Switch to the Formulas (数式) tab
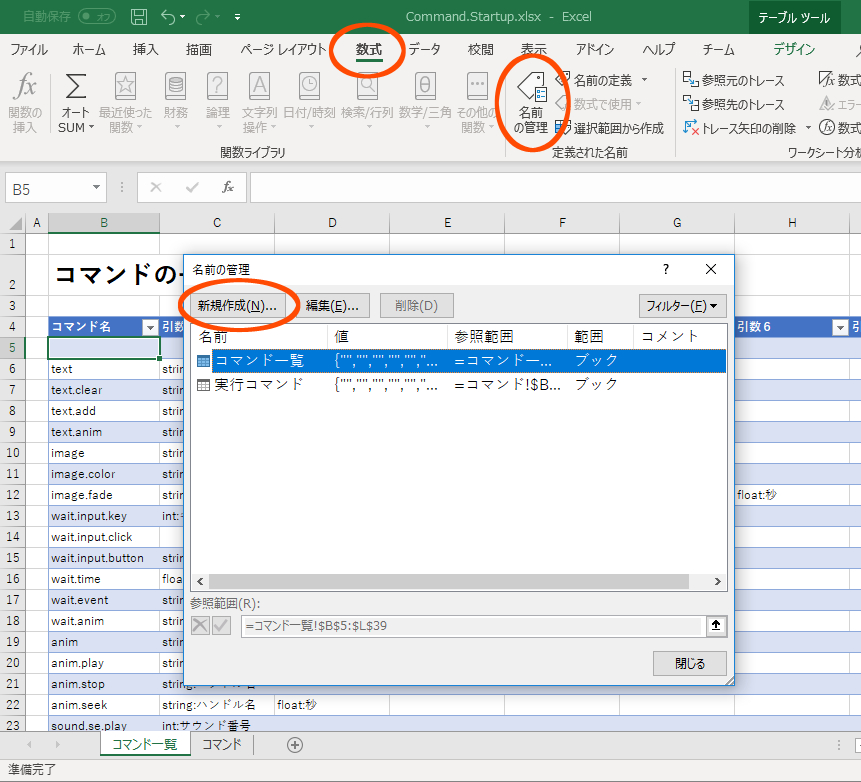Image resolution: width=861 pixels, height=782 pixels. [368, 49]
